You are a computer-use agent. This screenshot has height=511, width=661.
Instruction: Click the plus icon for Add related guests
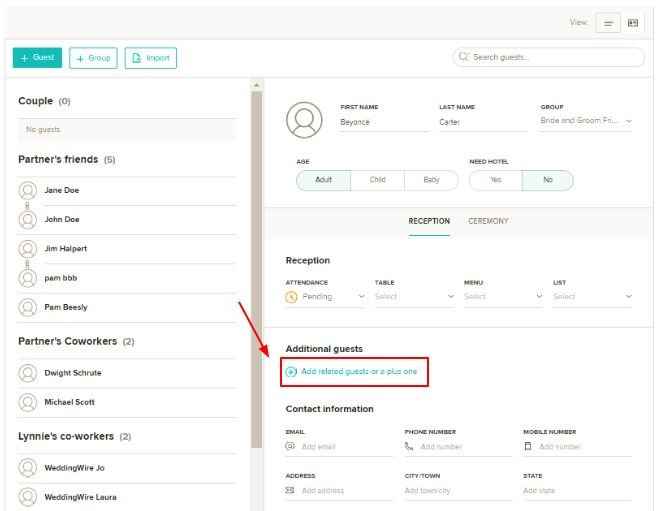tap(291, 371)
